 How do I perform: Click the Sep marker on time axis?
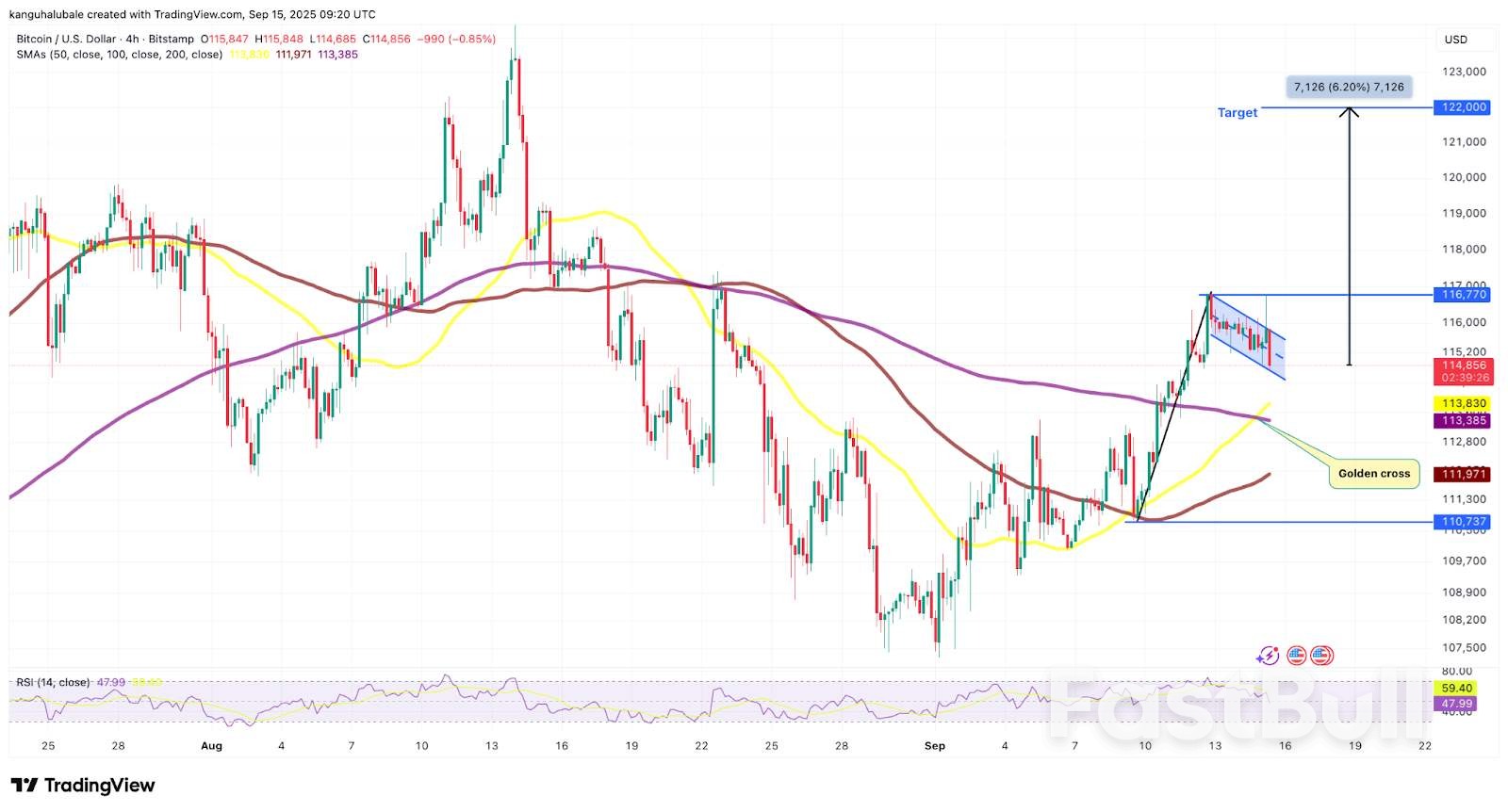point(934,746)
